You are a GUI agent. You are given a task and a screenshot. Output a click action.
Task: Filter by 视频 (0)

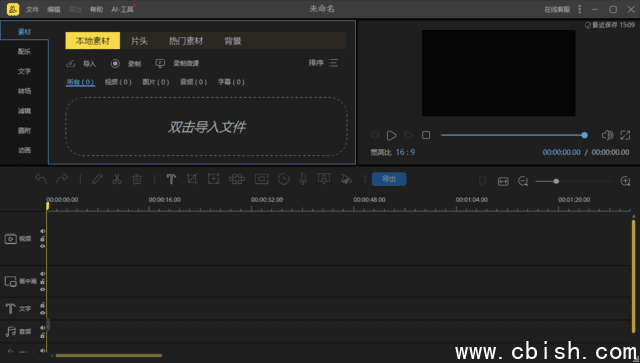(118, 82)
